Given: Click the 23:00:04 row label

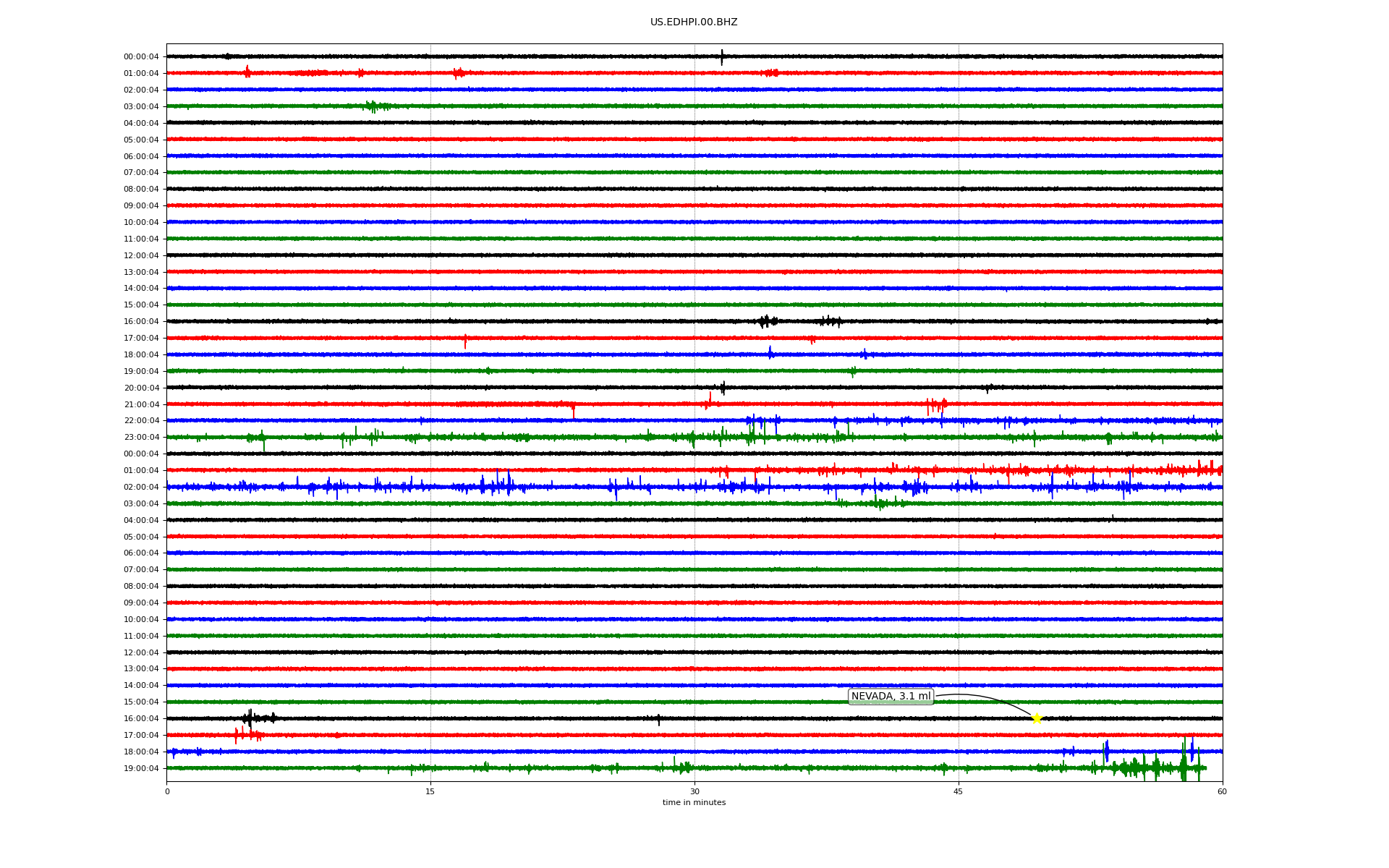Looking at the screenshot, I should tap(141, 438).
